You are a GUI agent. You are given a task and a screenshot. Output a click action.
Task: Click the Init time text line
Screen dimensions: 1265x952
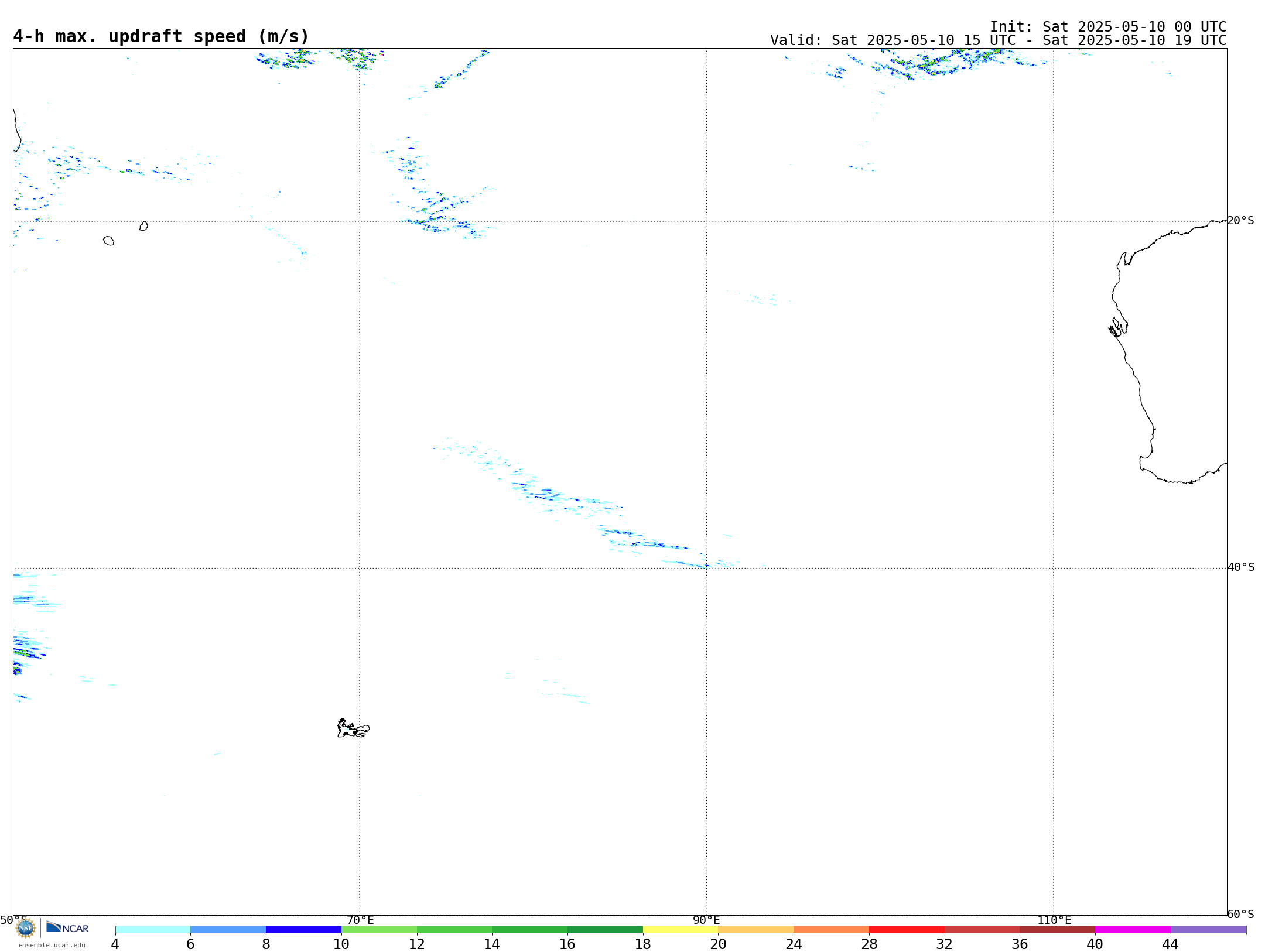tap(1108, 26)
